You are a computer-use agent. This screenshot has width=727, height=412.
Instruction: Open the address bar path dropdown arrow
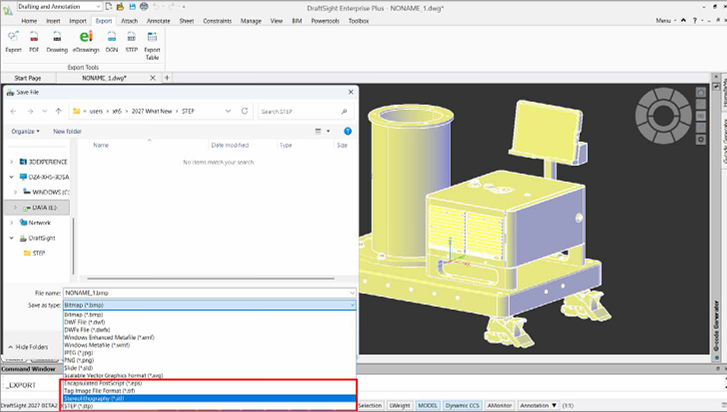coord(228,111)
